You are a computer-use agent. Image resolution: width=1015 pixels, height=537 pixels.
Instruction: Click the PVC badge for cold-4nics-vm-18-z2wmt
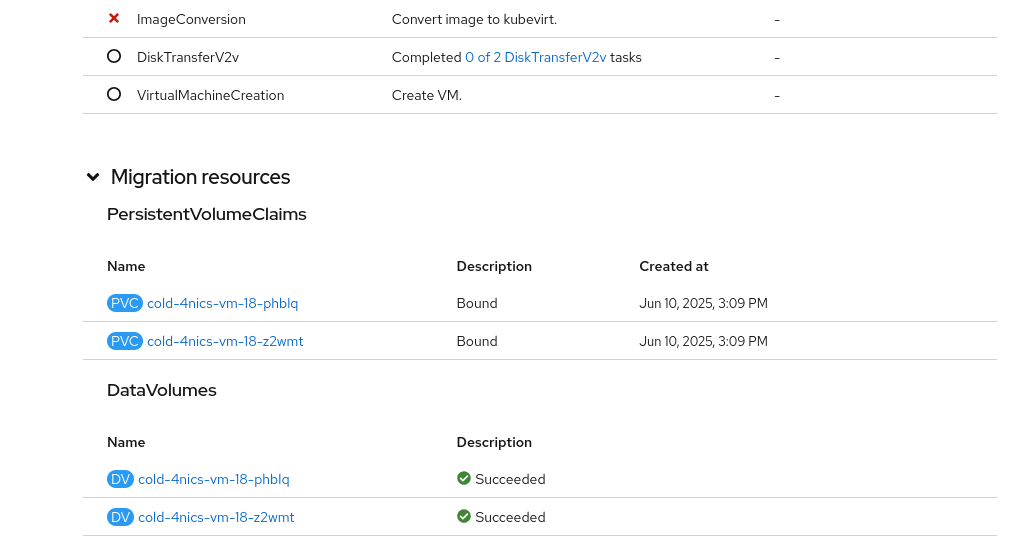[x=125, y=341]
